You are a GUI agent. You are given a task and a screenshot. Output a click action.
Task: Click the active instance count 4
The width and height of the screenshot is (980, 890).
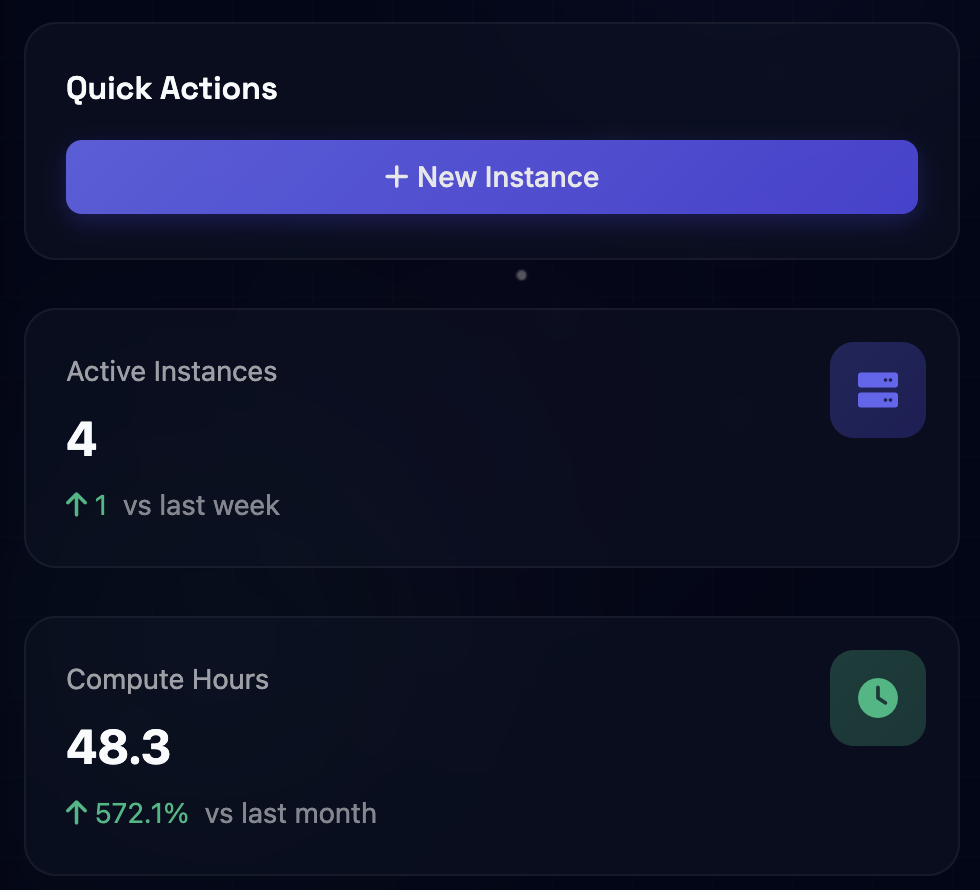[x=82, y=437]
